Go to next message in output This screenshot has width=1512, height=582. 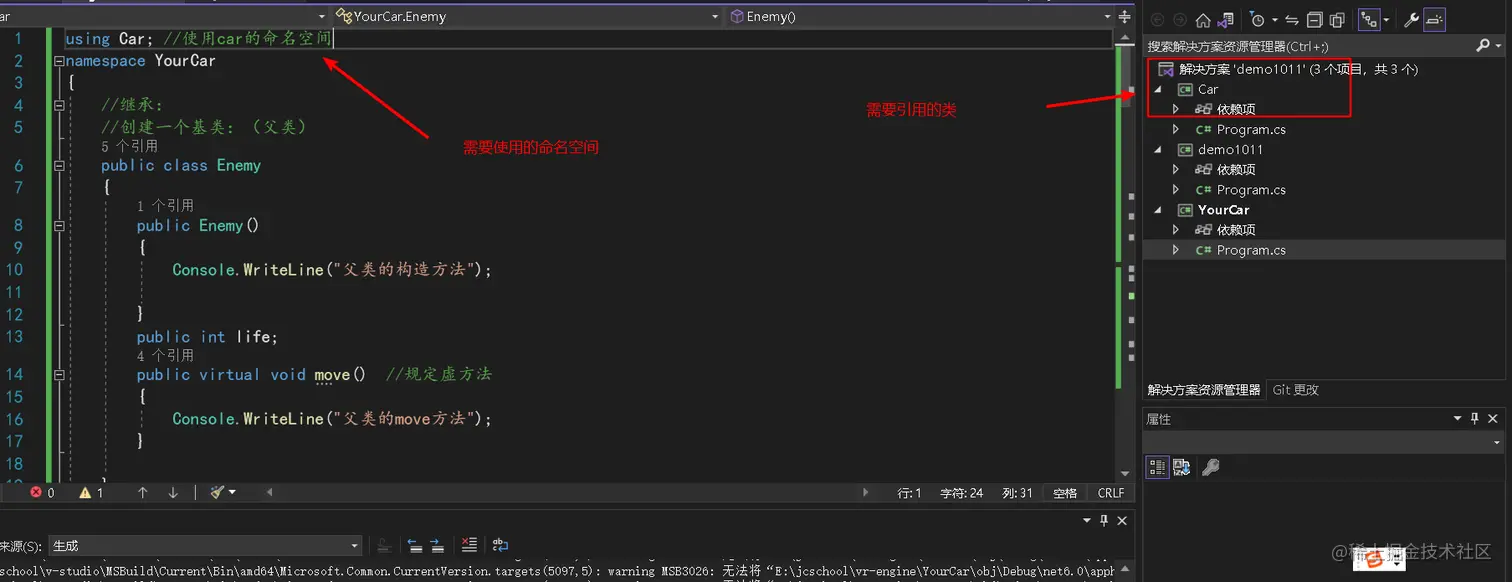pyautogui.click(x=437, y=546)
